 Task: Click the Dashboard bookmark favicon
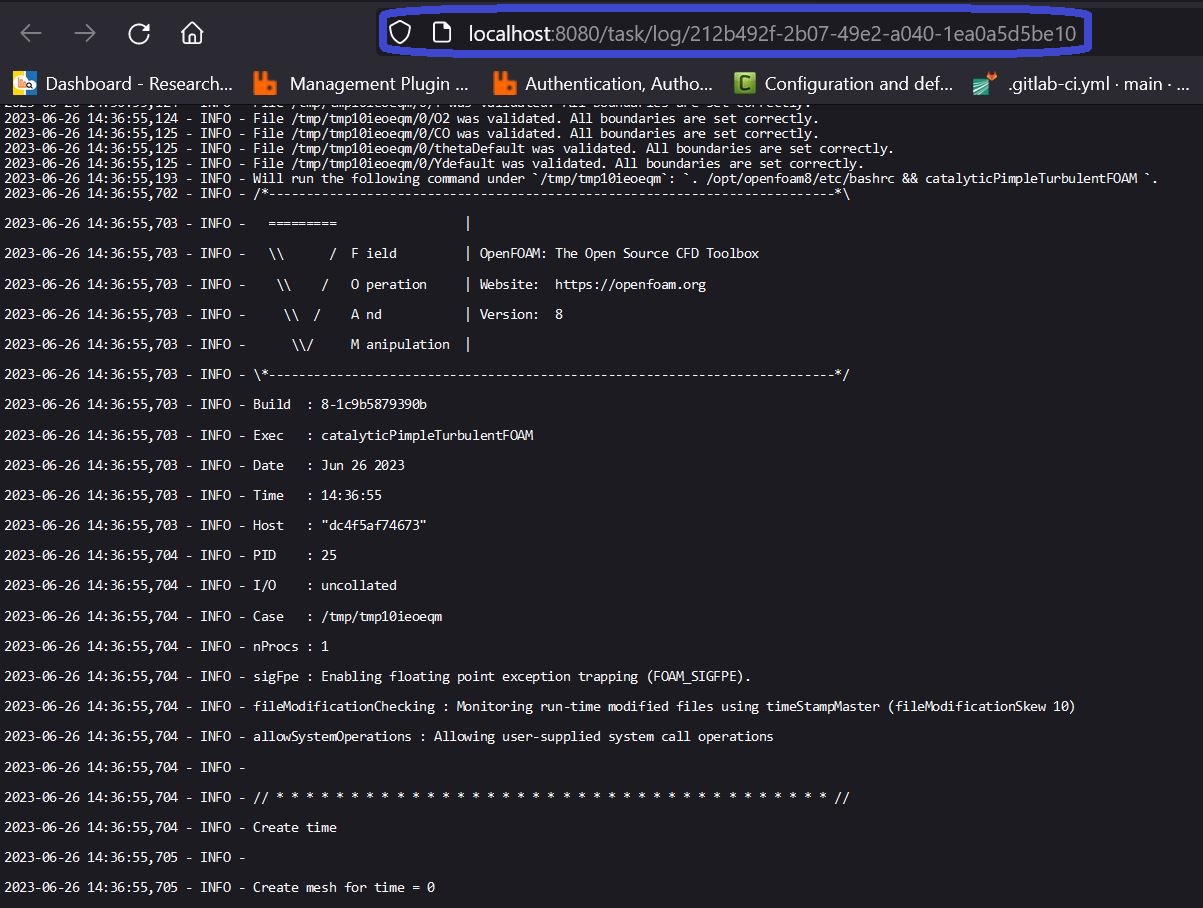click(x=25, y=84)
